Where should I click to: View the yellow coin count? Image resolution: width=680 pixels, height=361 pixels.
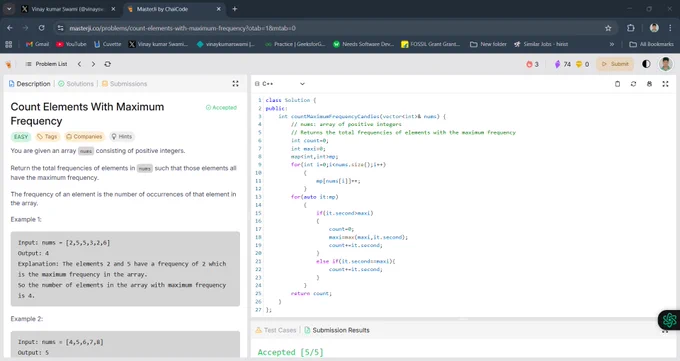[582, 64]
